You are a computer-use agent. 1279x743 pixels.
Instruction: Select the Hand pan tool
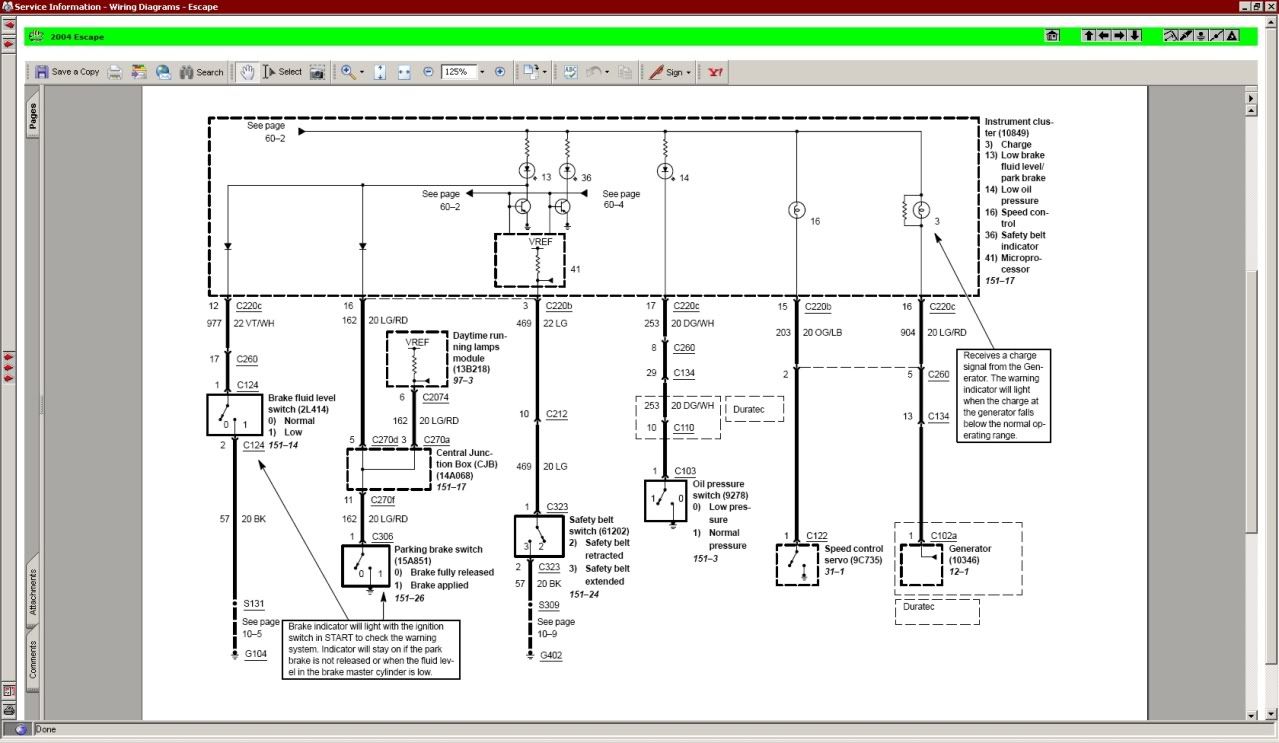coord(246,72)
